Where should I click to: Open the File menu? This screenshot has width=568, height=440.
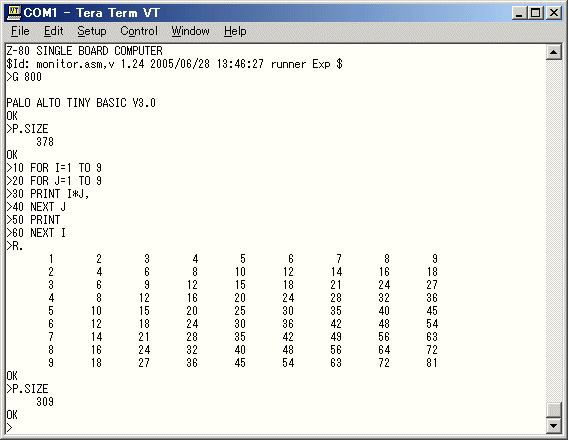pyautogui.click(x=20, y=31)
